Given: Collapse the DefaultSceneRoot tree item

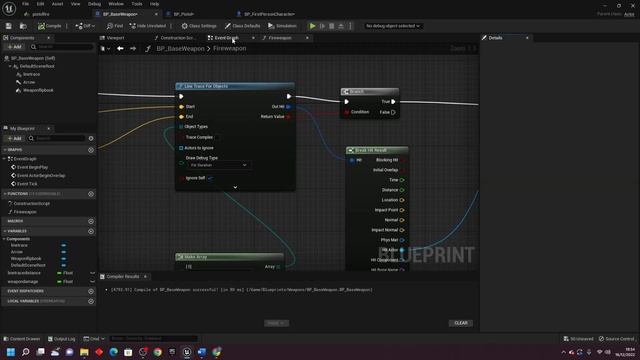Looking at the screenshot, I should [10, 66].
